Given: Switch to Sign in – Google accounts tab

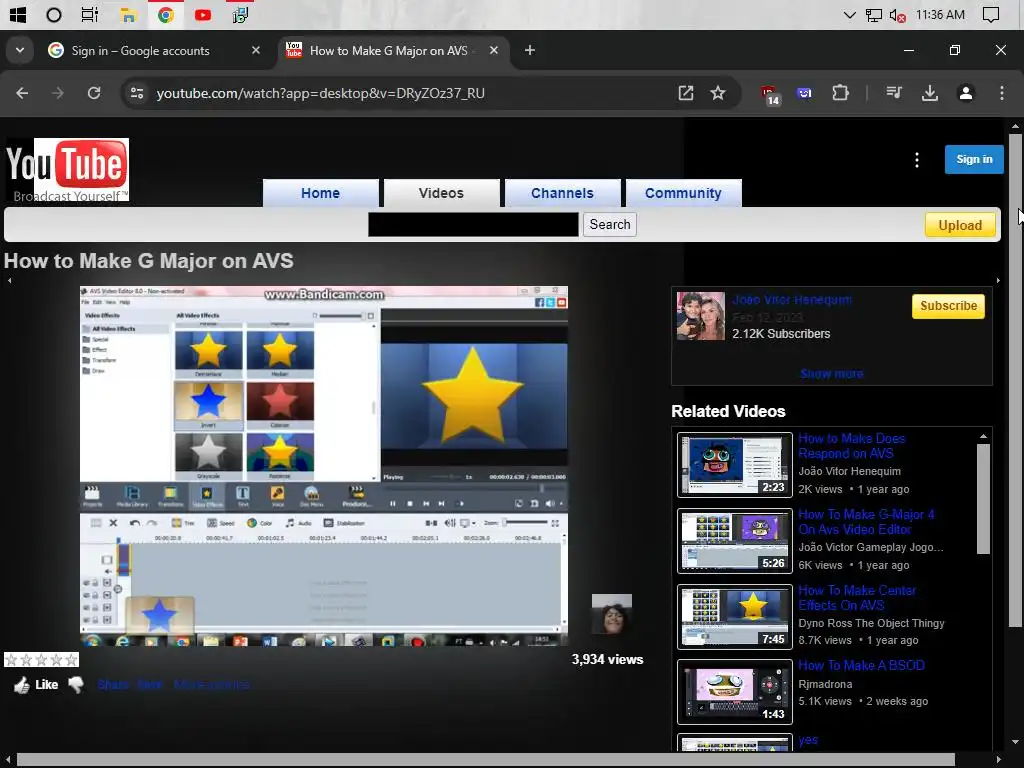Looking at the screenshot, I should tap(140, 50).
